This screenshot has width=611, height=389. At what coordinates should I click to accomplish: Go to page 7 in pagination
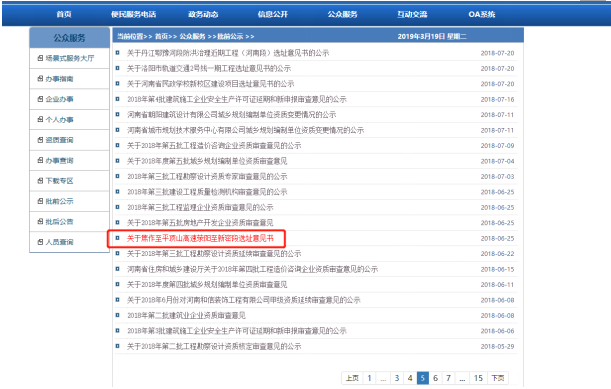[x=449, y=378]
